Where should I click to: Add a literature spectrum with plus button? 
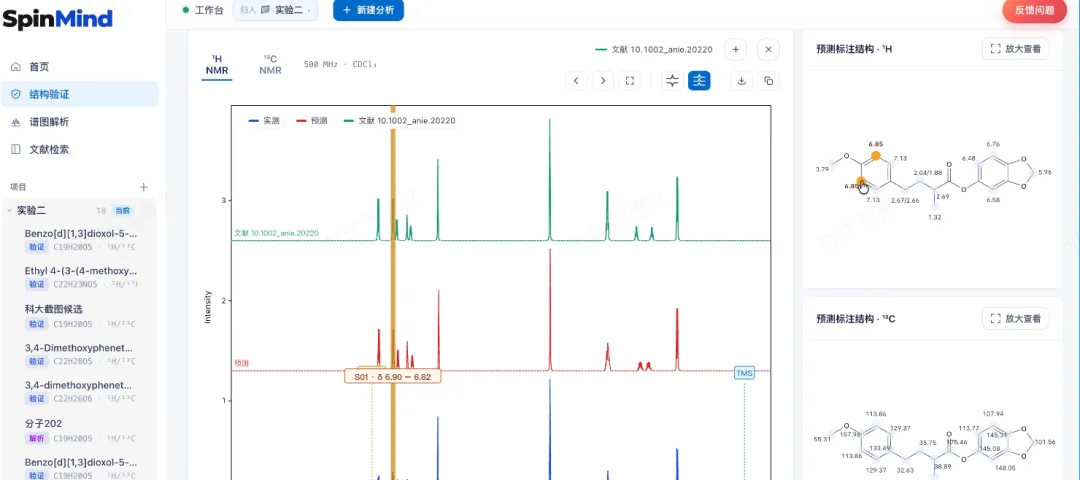coord(736,50)
